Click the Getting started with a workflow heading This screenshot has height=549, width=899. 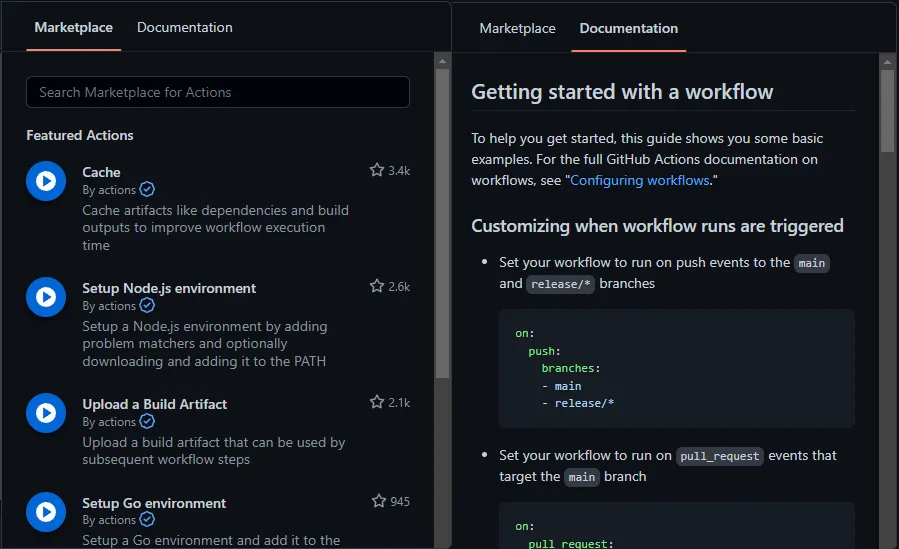[x=622, y=92]
